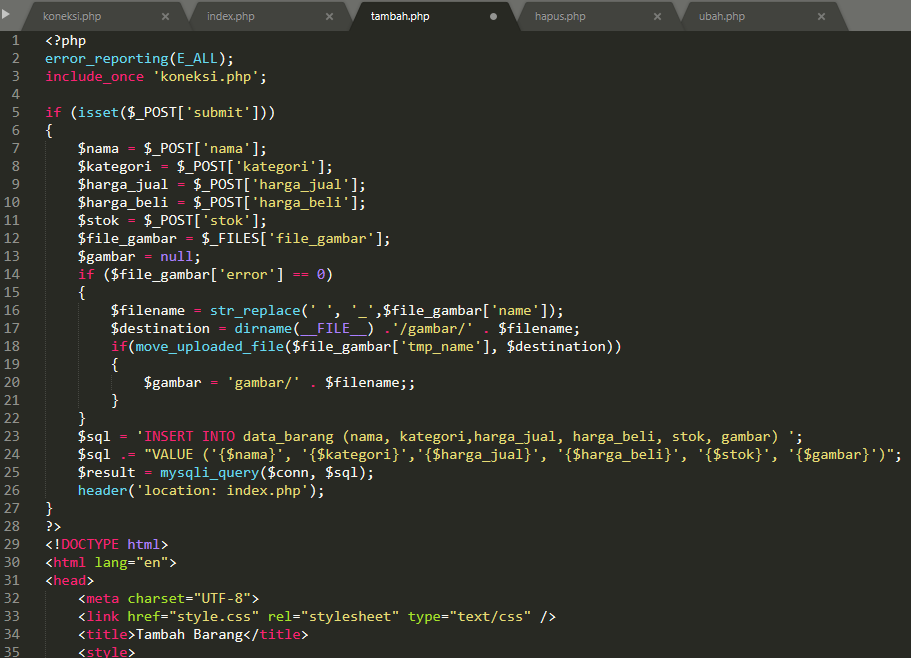Image resolution: width=911 pixels, height=658 pixels.
Task: Click the null value on line 13
Action: 176,257
